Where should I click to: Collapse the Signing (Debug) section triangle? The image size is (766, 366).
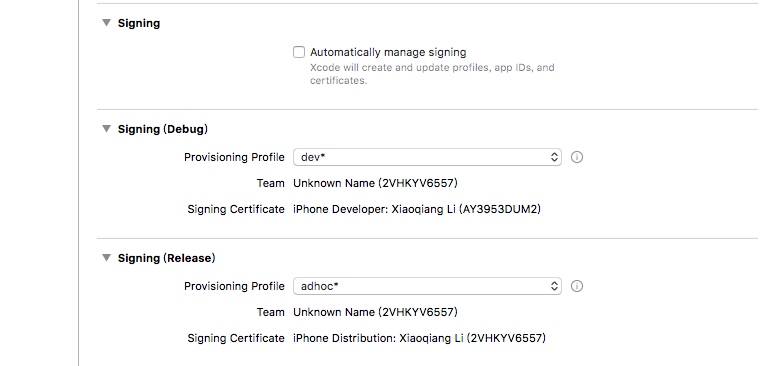point(106,129)
